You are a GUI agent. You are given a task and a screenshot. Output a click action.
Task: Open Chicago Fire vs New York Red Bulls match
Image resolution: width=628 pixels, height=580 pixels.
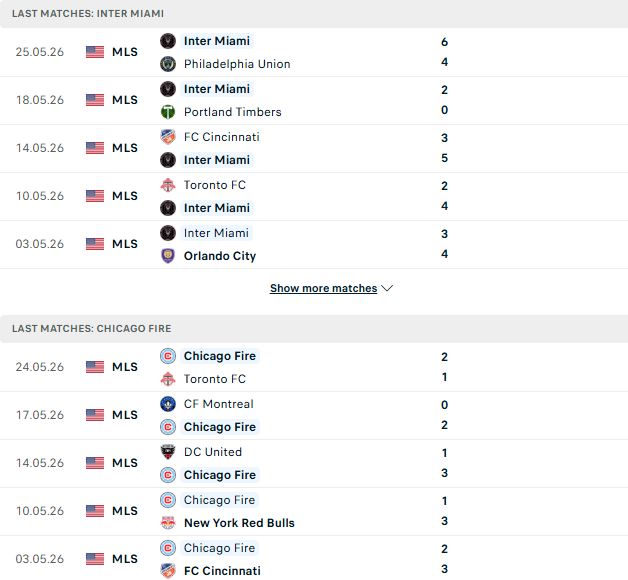pos(314,512)
